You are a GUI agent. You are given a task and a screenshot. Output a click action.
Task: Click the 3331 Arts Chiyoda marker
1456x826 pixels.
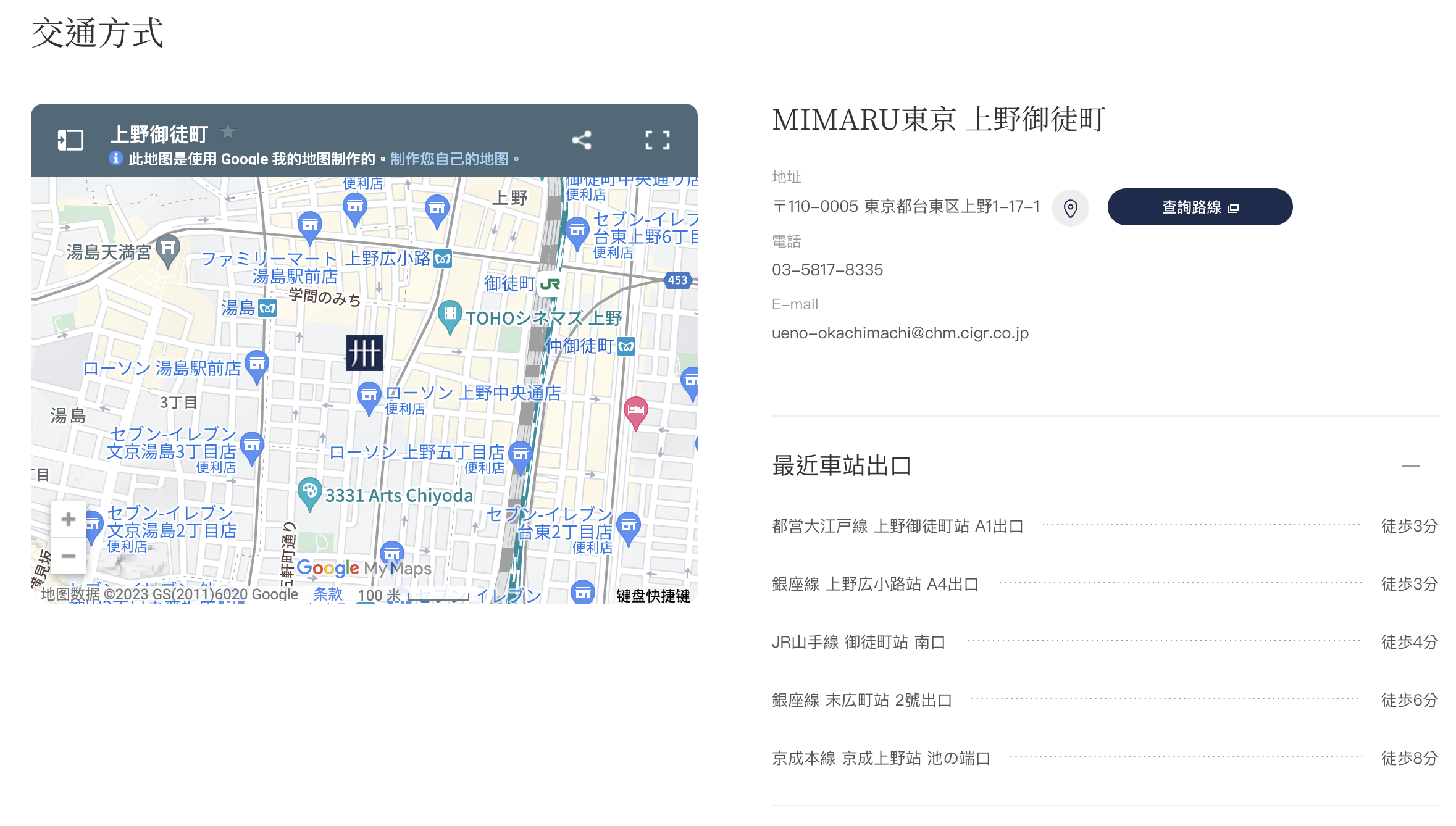pyautogui.click(x=309, y=494)
